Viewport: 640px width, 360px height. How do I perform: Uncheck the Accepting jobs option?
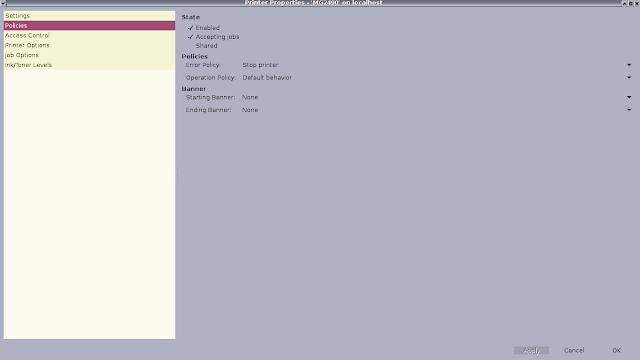click(x=213, y=37)
